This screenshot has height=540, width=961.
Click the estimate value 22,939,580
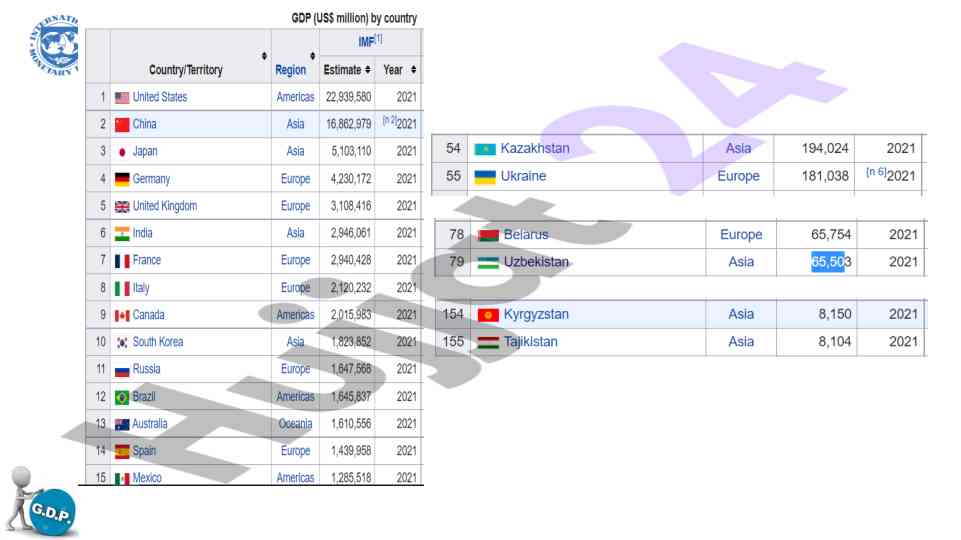pos(349,97)
